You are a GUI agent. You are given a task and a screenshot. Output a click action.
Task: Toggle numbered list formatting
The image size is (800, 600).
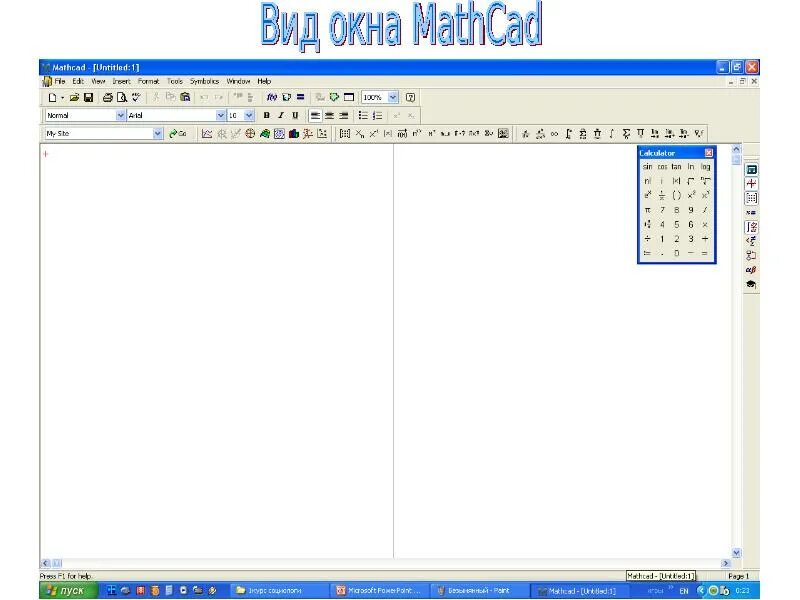[378, 115]
